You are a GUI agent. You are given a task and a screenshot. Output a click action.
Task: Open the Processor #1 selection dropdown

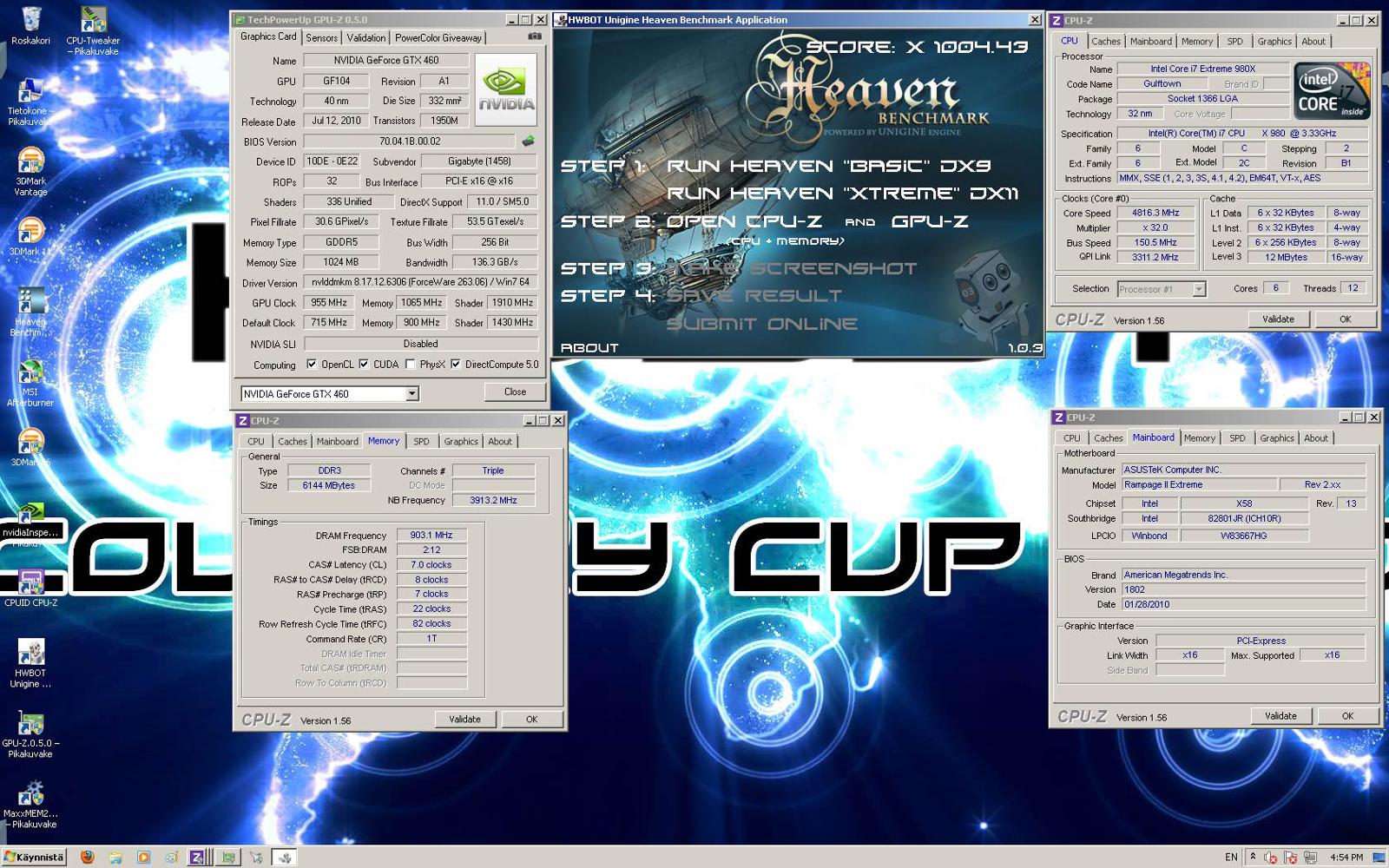(1199, 289)
